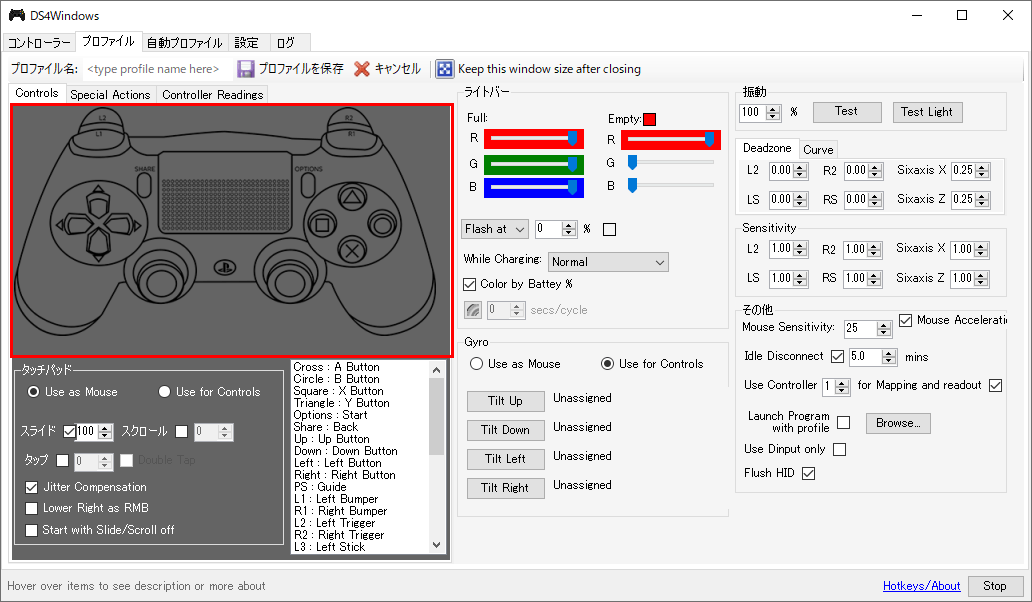Screen dimensions: 1032x602
Task: Select Gyro Use as Mouse option
Action: click(477, 364)
